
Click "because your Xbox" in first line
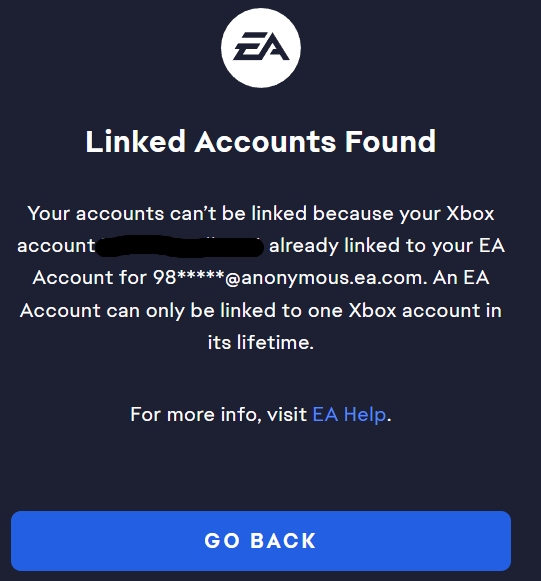(x=404, y=214)
